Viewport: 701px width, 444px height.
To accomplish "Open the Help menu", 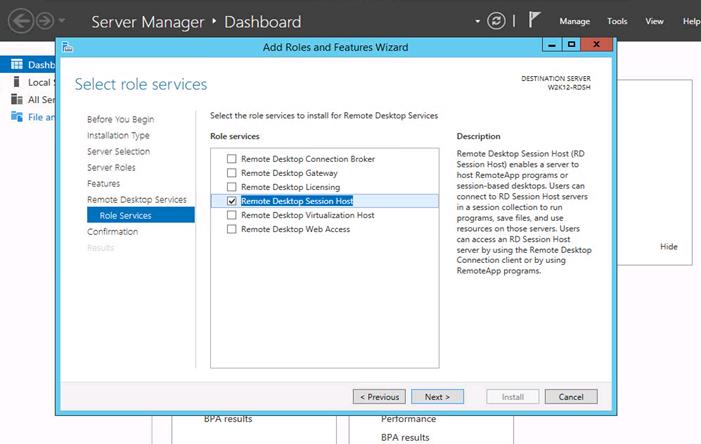I will (x=691, y=21).
